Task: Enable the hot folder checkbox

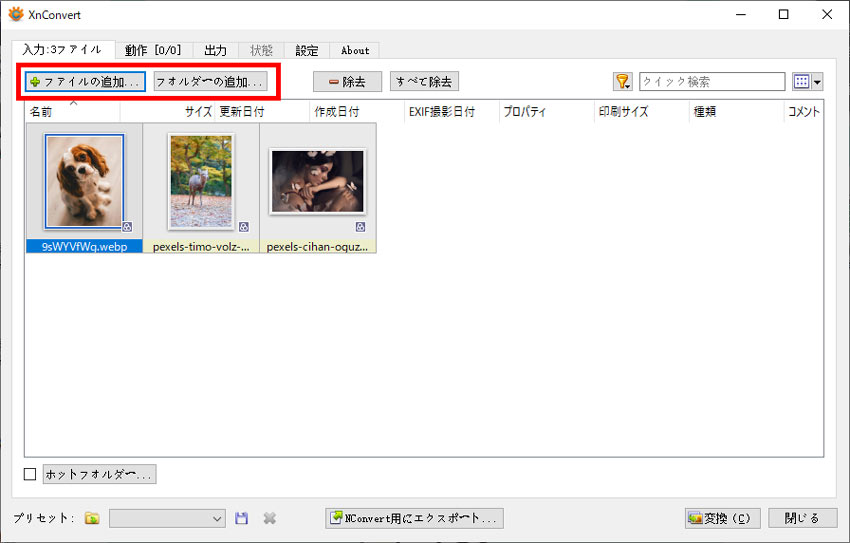Action: (x=30, y=474)
